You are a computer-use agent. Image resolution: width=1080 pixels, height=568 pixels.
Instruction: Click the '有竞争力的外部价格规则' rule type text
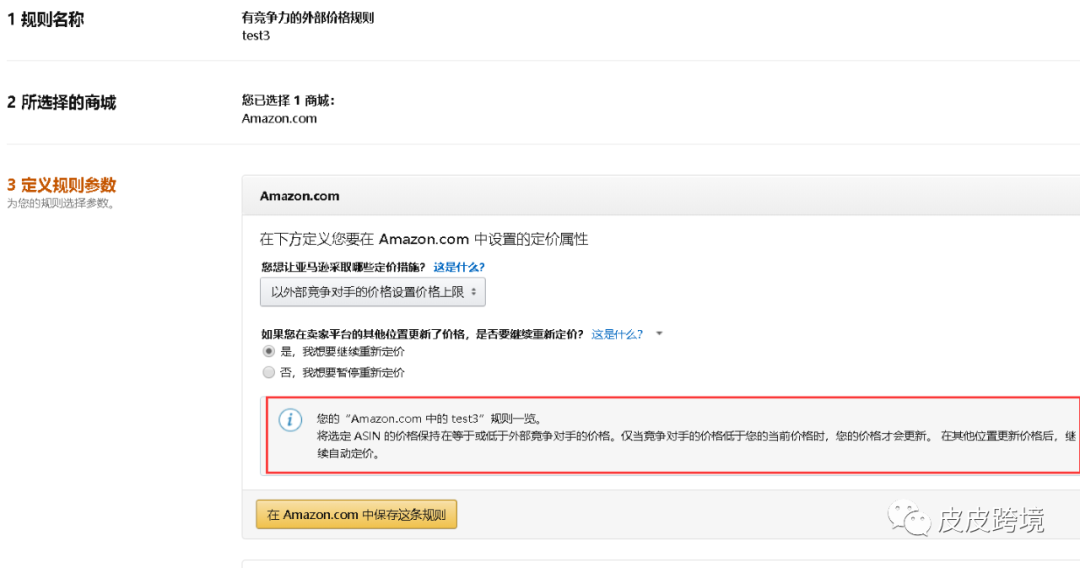(x=308, y=18)
